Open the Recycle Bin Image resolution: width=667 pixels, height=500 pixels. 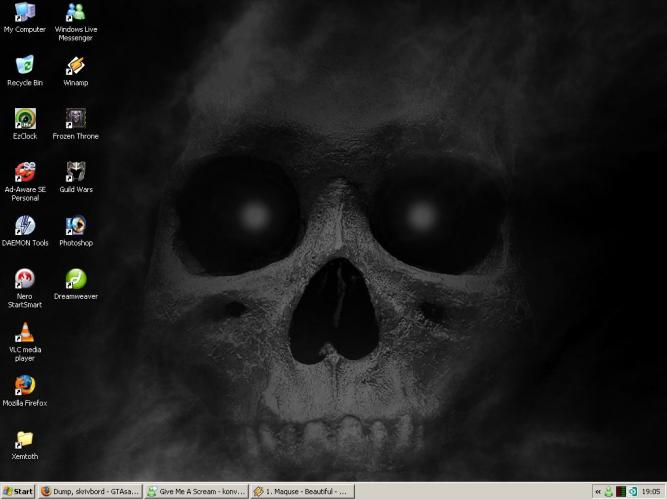(24, 66)
